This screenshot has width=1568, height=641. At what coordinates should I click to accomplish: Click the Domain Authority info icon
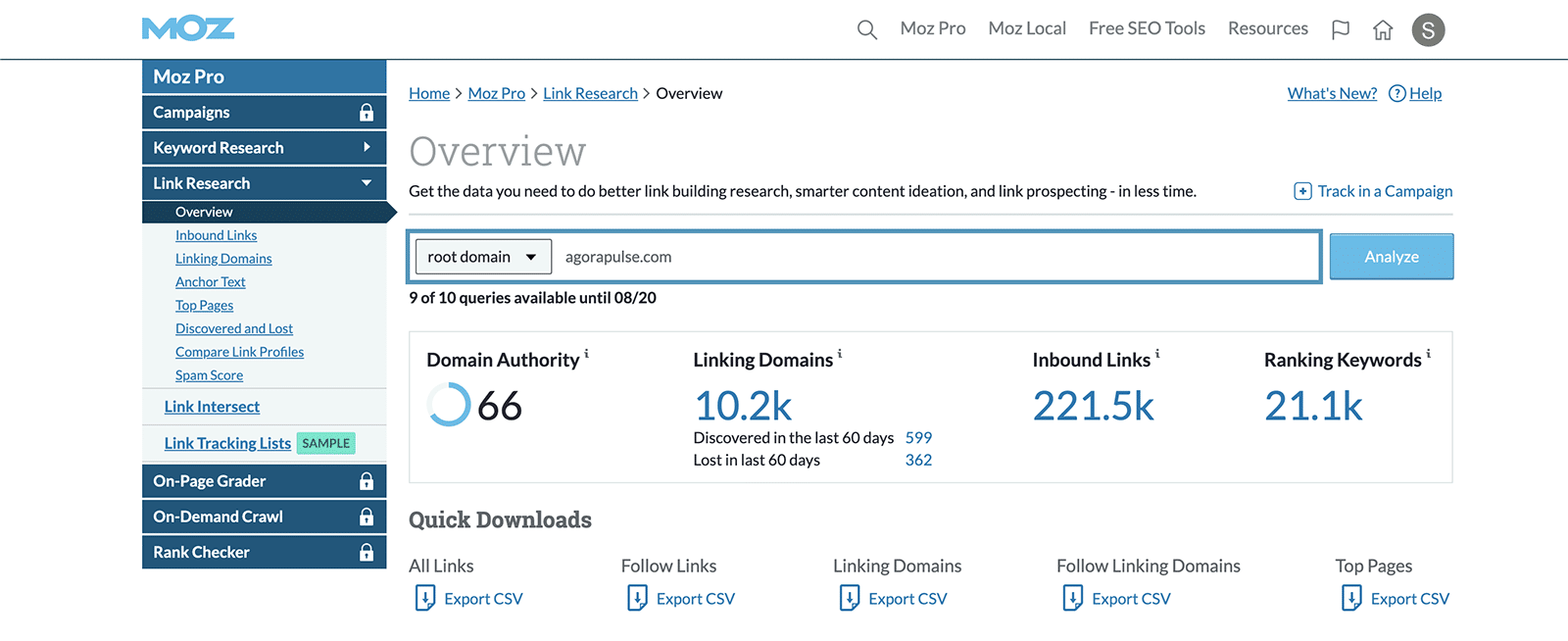(587, 354)
